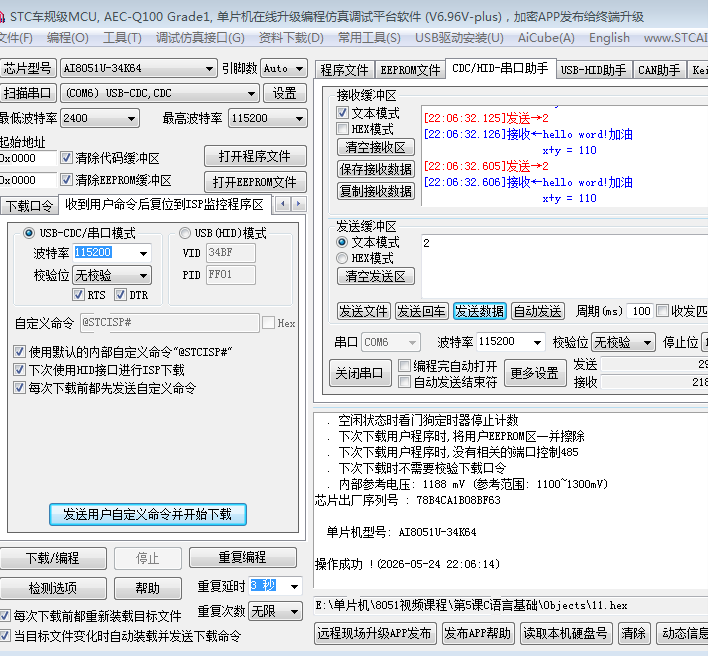Click 清空接收区 button
708x656 pixels.
[376, 147]
